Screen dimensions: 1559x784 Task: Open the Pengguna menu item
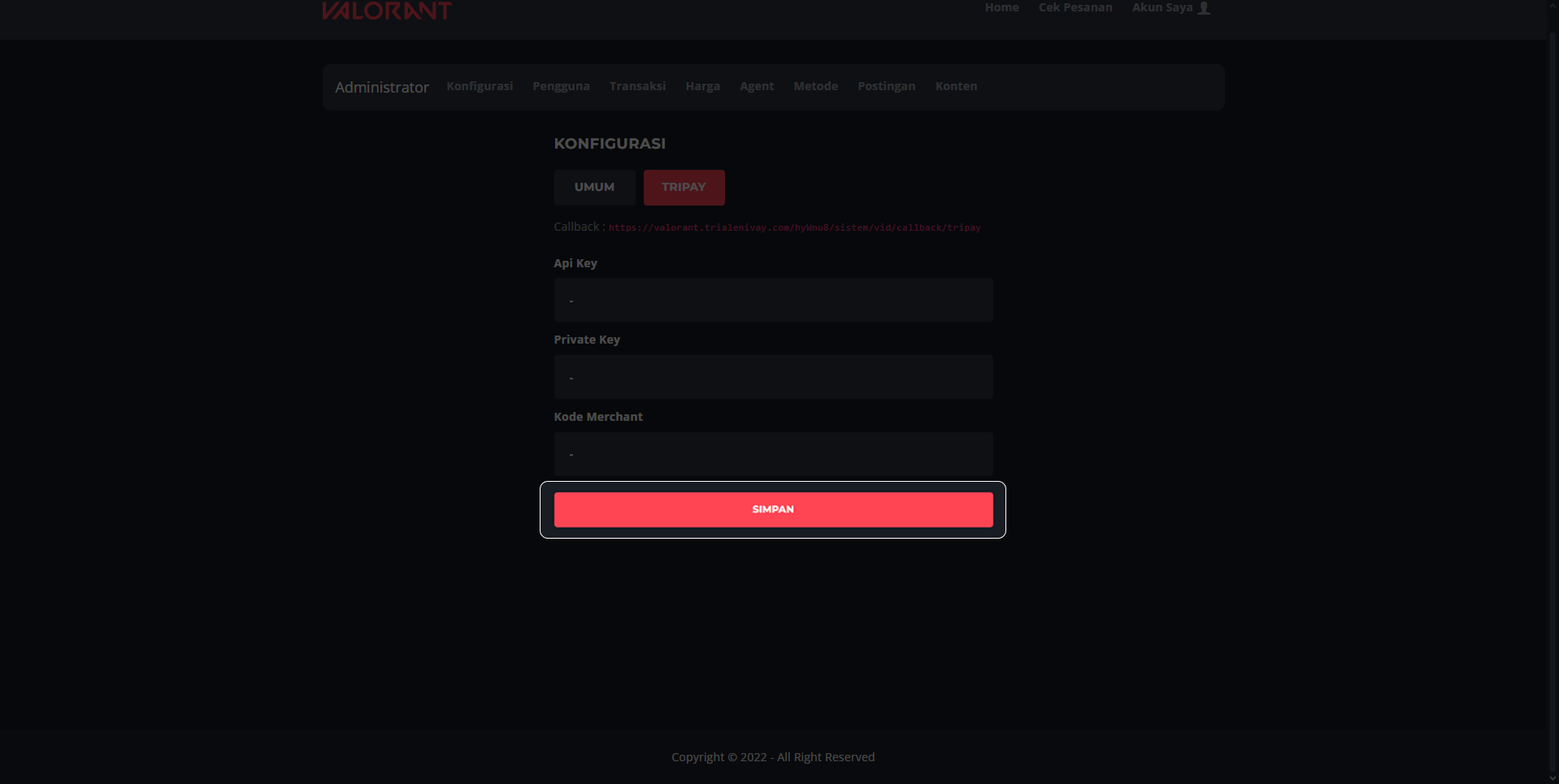[561, 86]
